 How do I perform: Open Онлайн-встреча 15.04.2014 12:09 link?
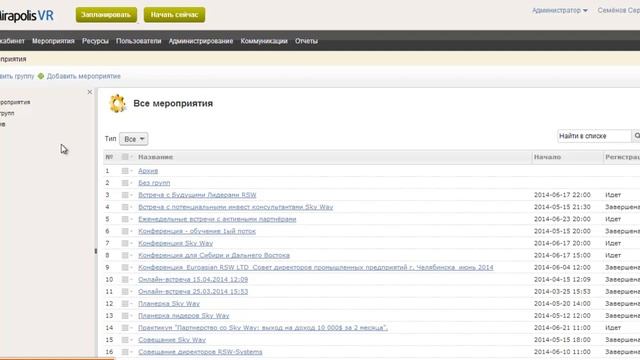pyautogui.click(x=193, y=280)
